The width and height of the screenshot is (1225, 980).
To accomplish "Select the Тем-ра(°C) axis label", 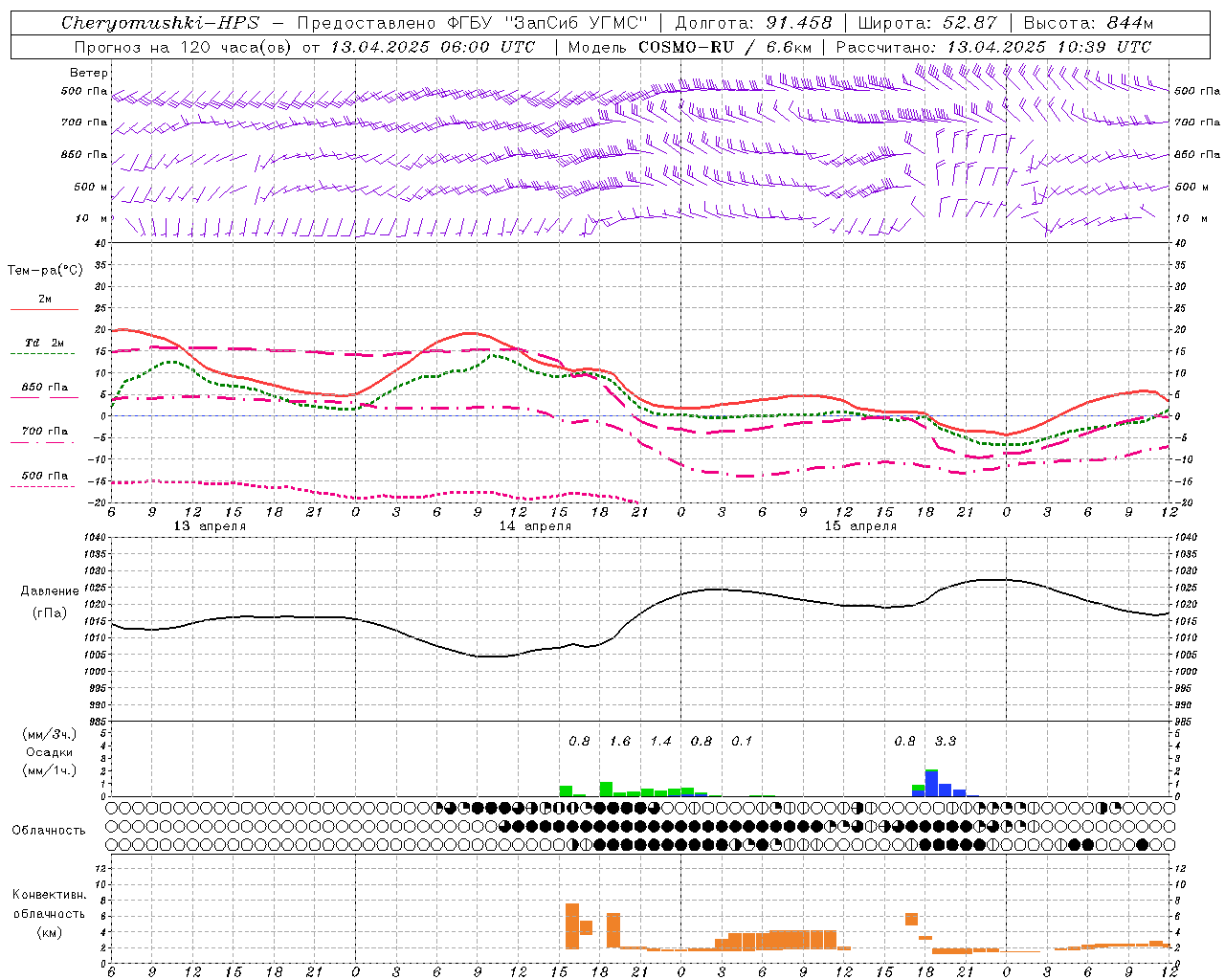I will click(45, 271).
